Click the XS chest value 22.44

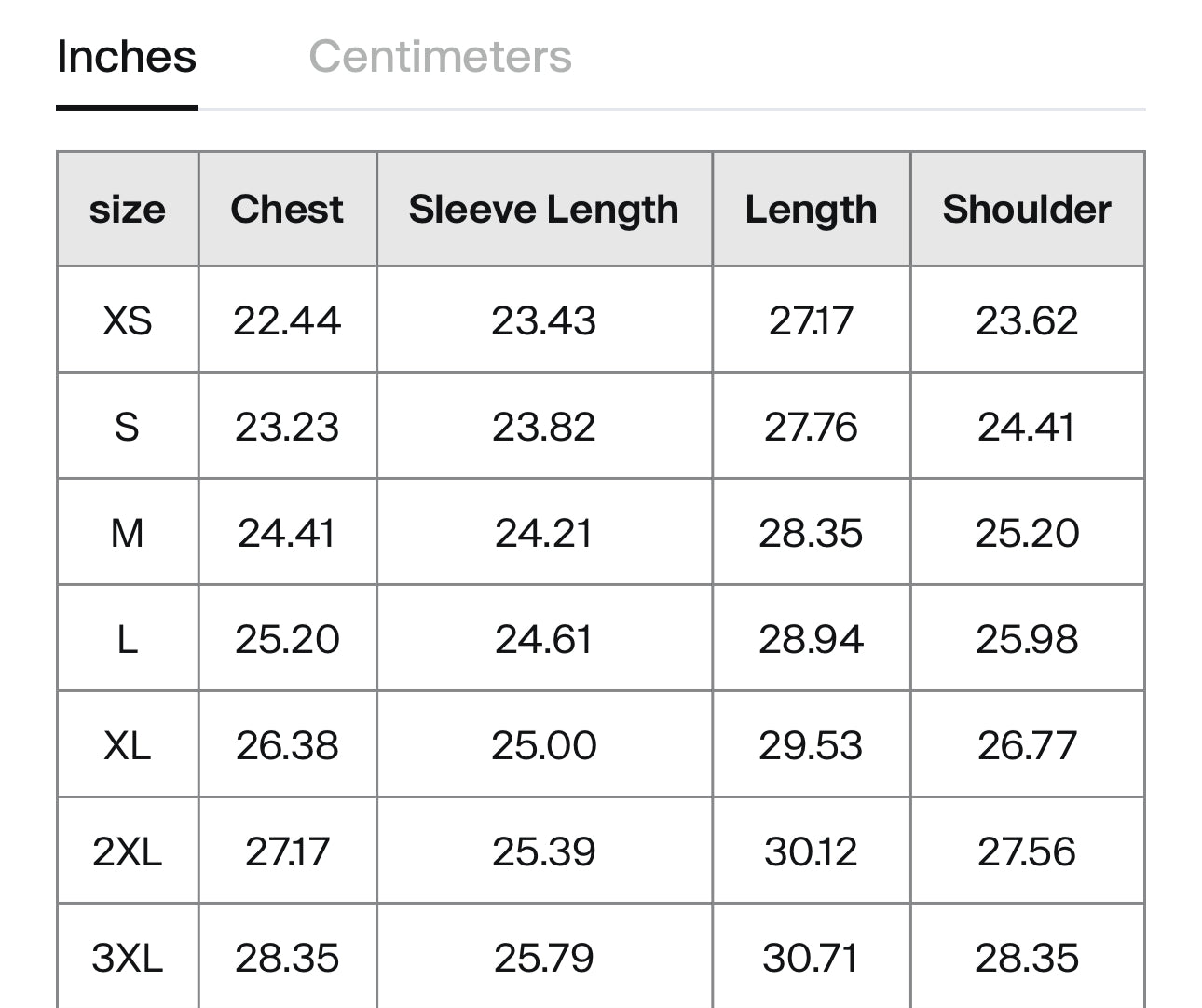tap(287, 320)
